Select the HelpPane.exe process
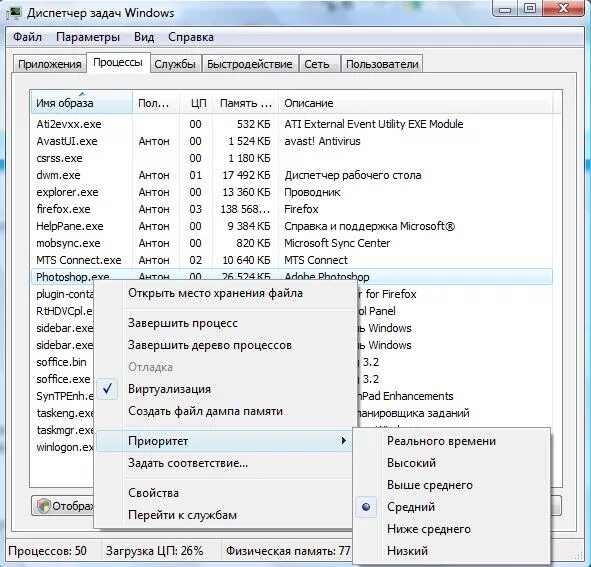Screen dimensions: 591x567 click(292, 226)
